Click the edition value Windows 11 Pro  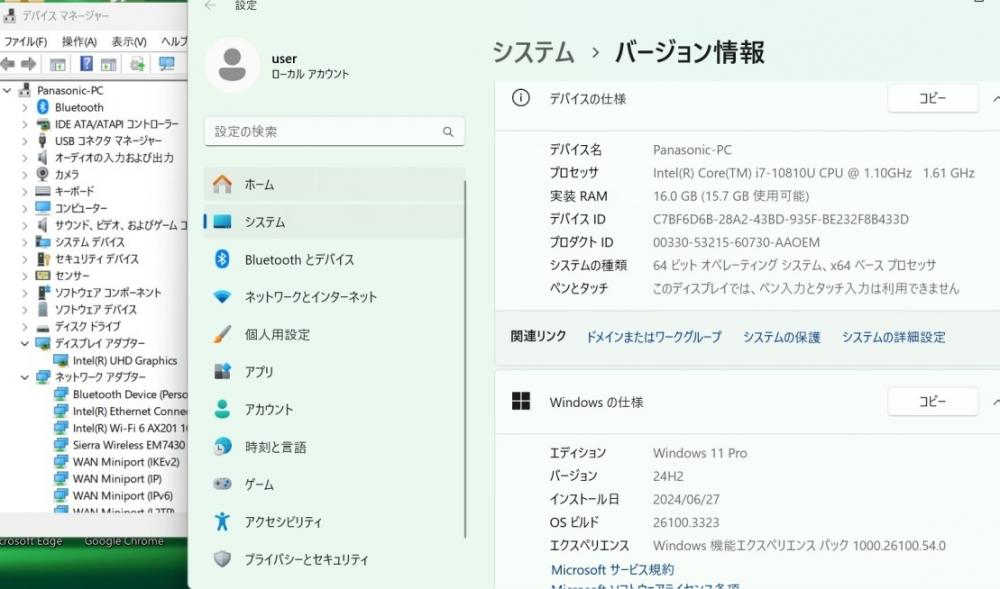click(700, 453)
